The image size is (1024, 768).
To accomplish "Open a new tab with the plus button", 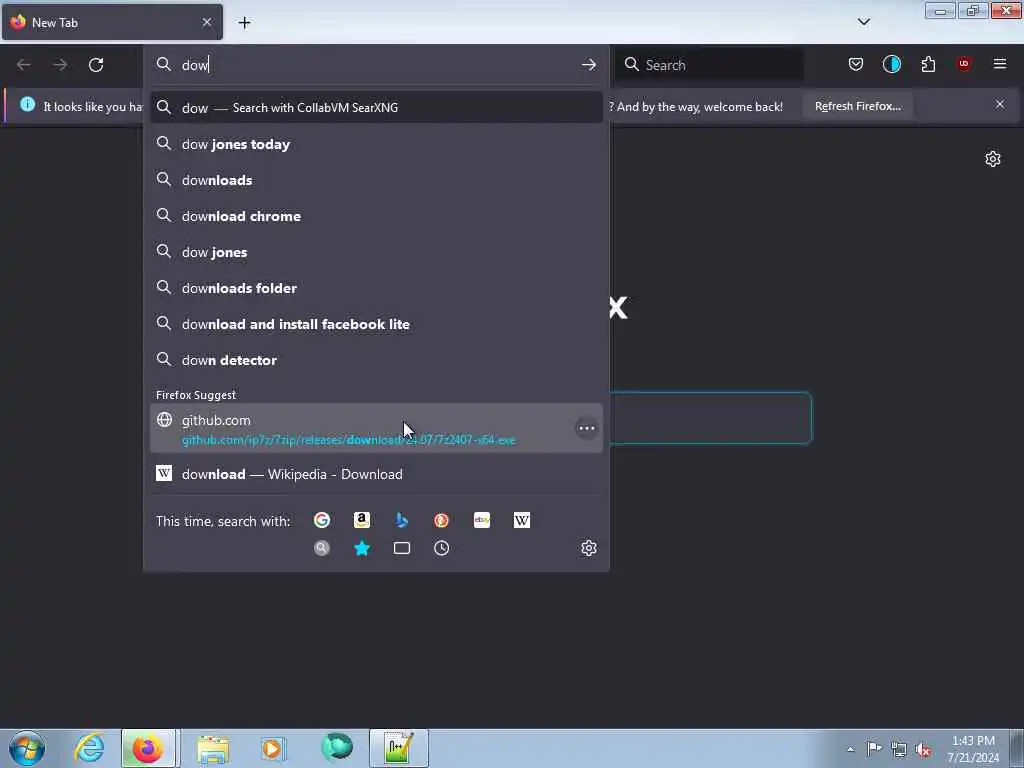I will coord(244,23).
